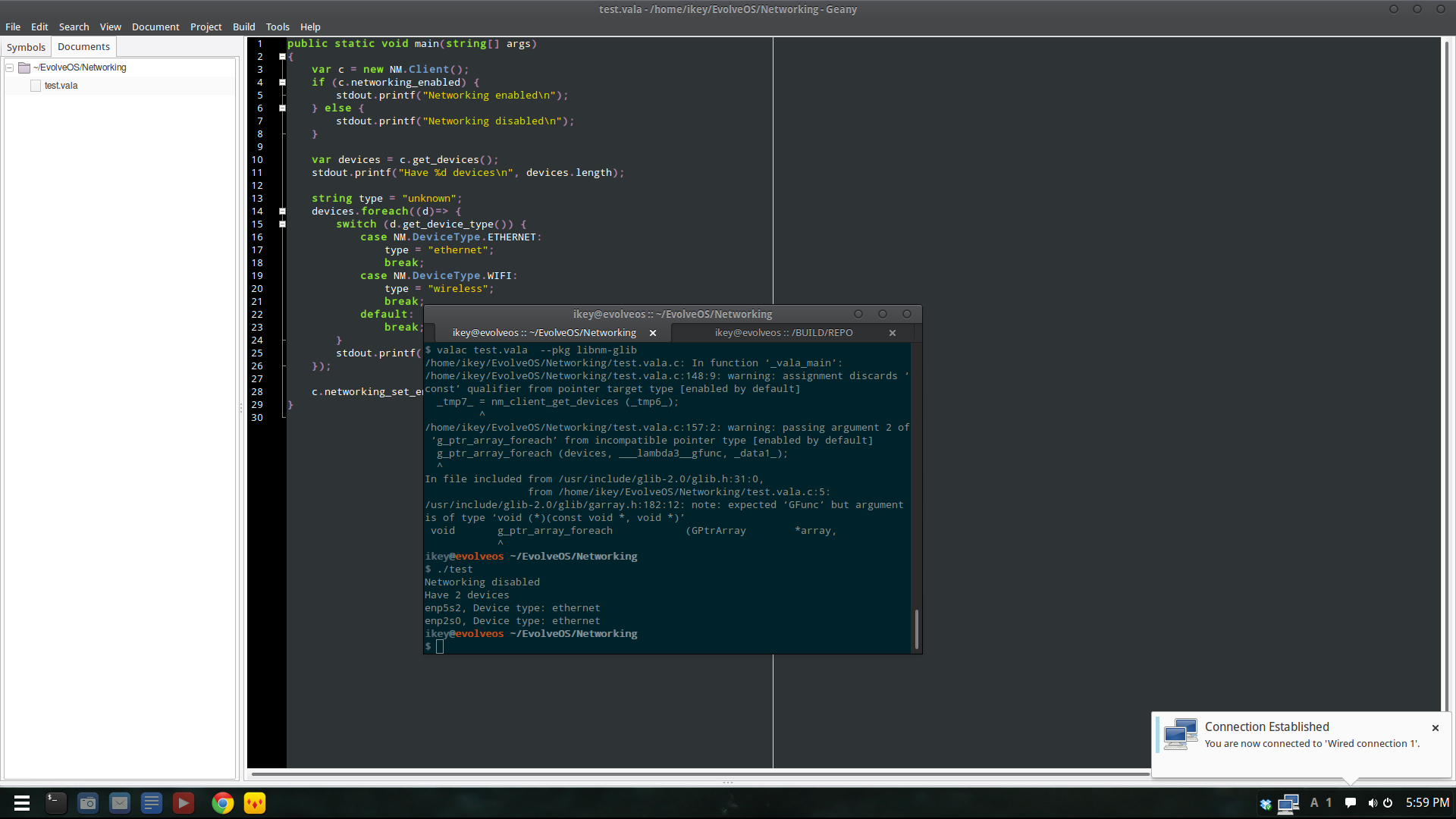The width and height of the screenshot is (1456, 819).
Task: Click the terminal window vertical scrollbar
Action: (916, 629)
